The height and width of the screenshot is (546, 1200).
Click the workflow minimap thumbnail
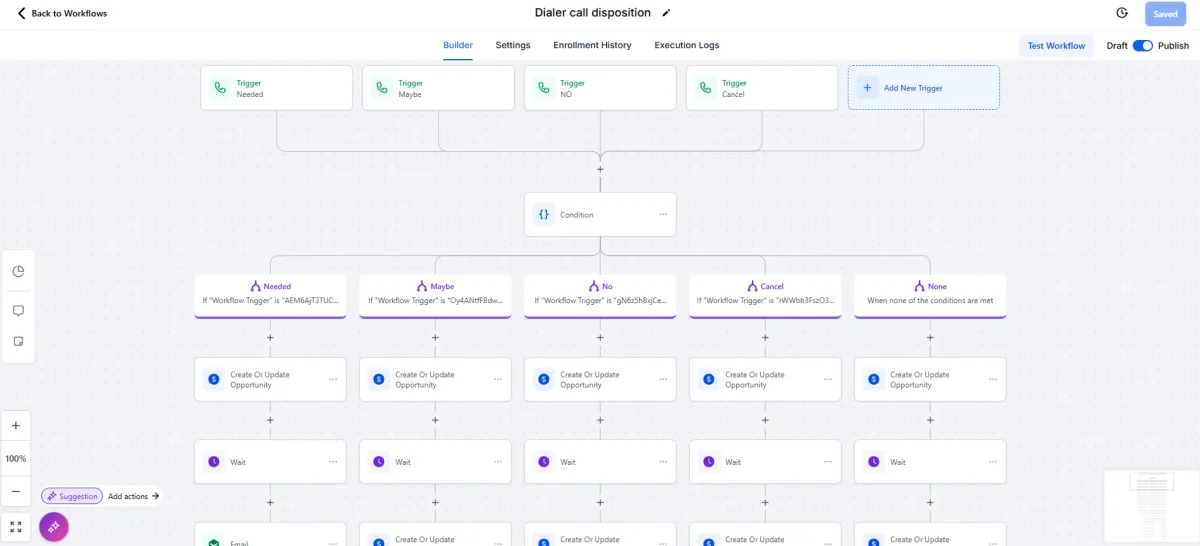click(1151, 507)
